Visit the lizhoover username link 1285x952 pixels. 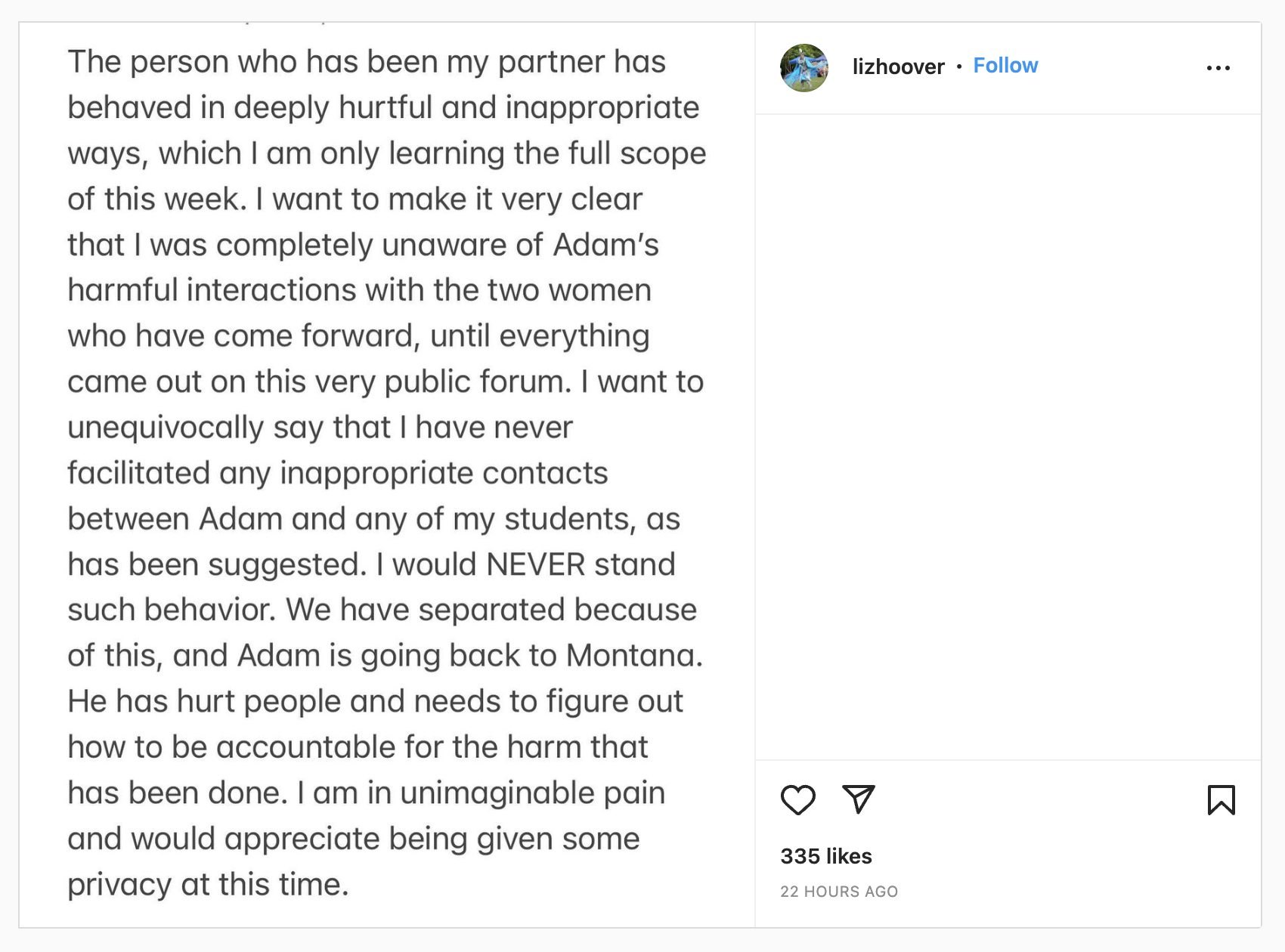pos(898,67)
